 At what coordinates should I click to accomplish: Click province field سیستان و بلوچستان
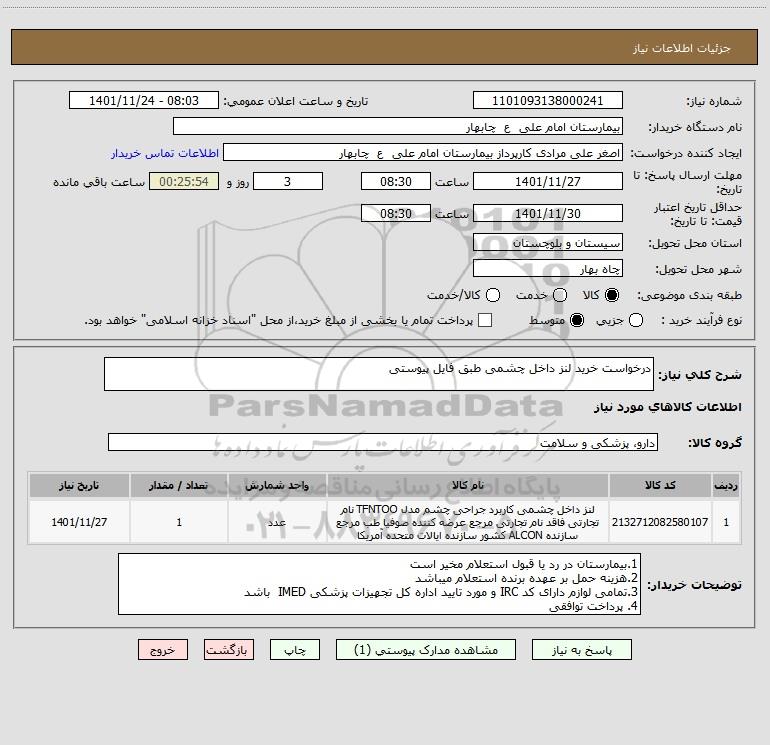pyautogui.click(x=548, y=243)
